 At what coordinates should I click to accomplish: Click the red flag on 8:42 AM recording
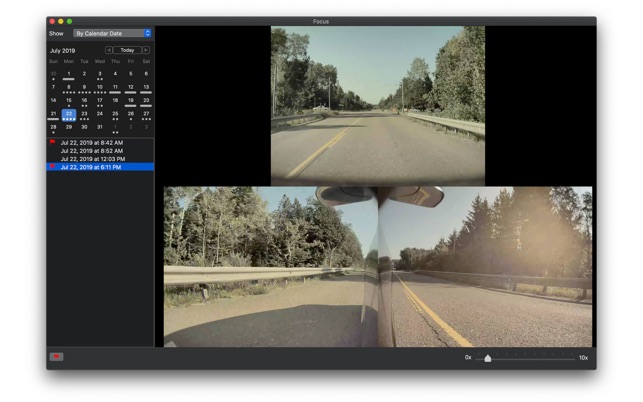(x=53, y=143)
